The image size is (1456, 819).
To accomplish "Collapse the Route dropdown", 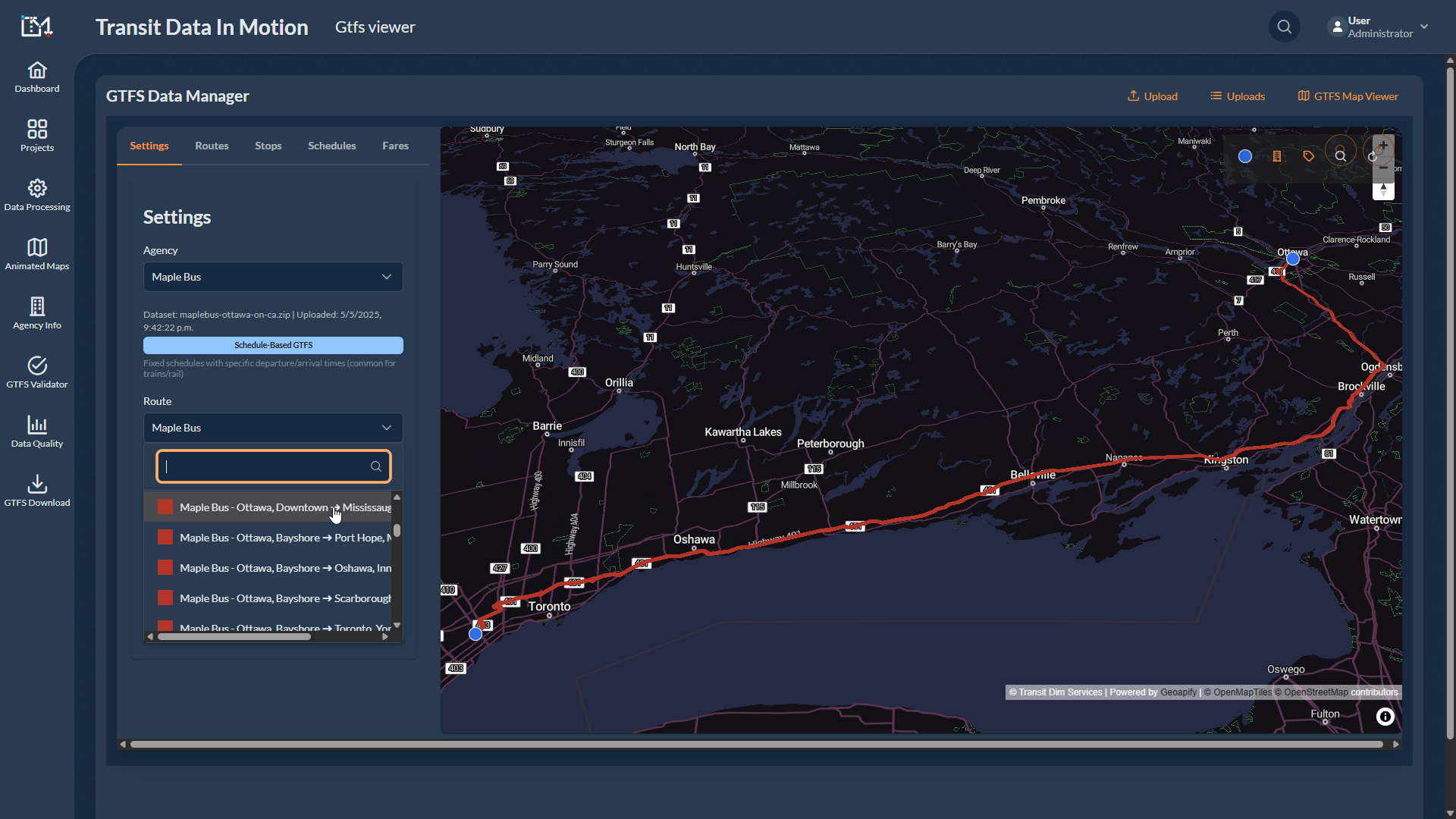I will tap(273, 428).
